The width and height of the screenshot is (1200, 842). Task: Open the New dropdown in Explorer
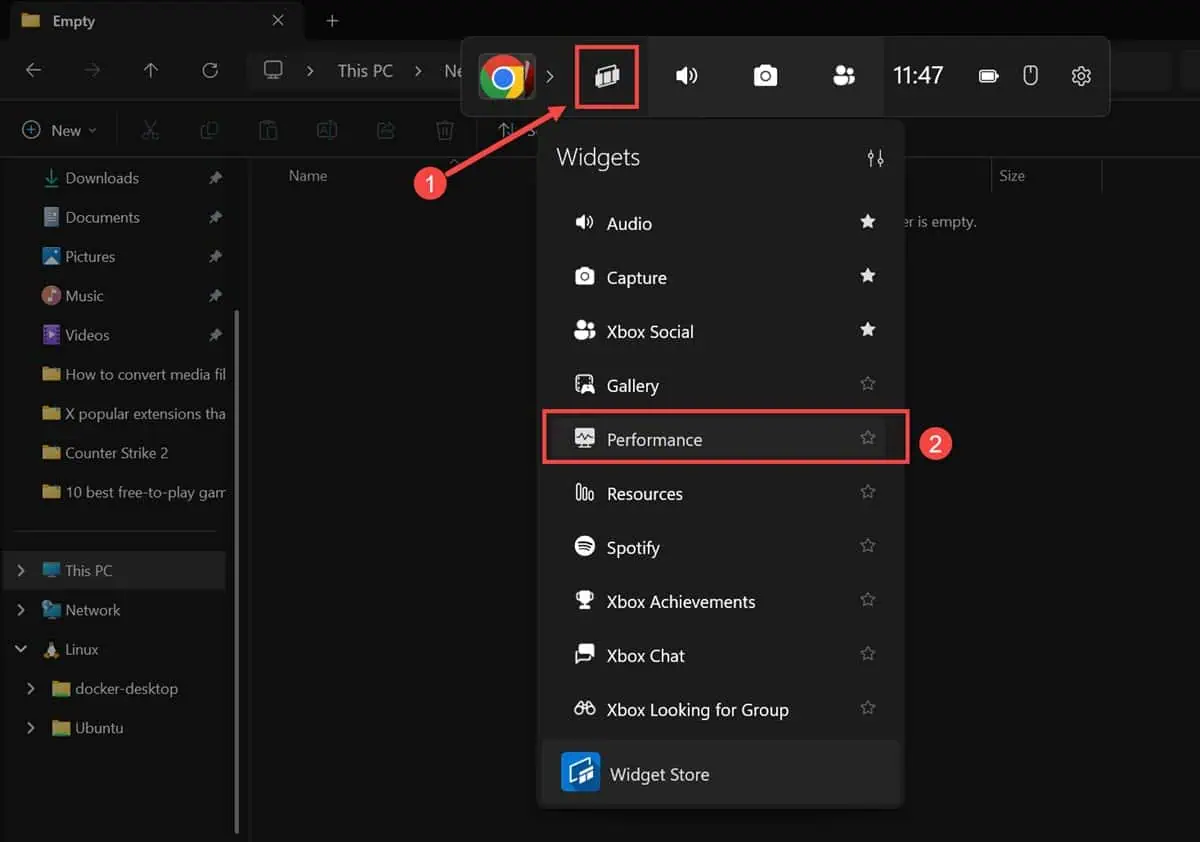coord(60,130)
